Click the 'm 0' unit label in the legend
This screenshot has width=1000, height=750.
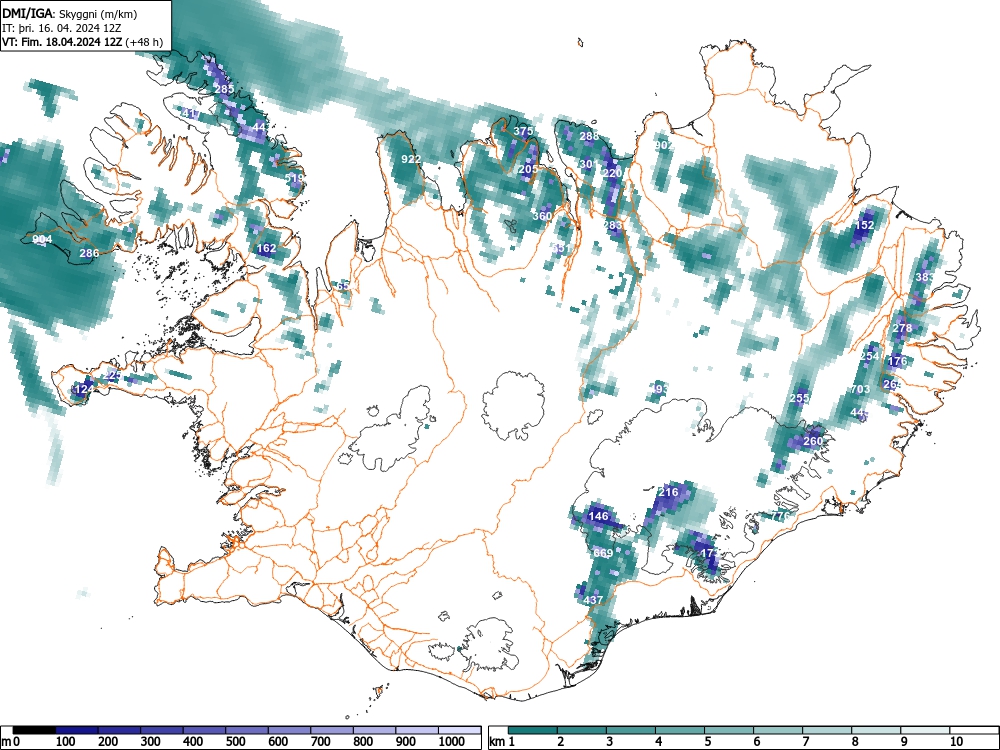click(x=11, y=742)
